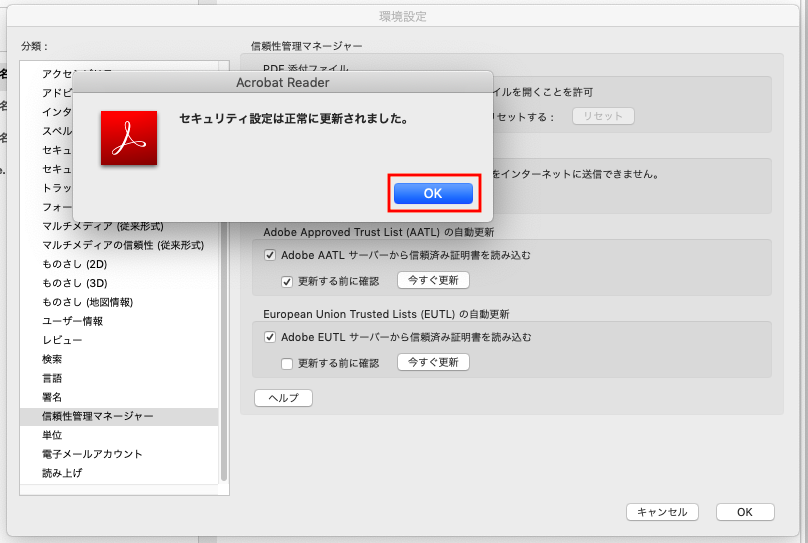
Task: Select ものさし (2D) category
Action: (119, 264)
